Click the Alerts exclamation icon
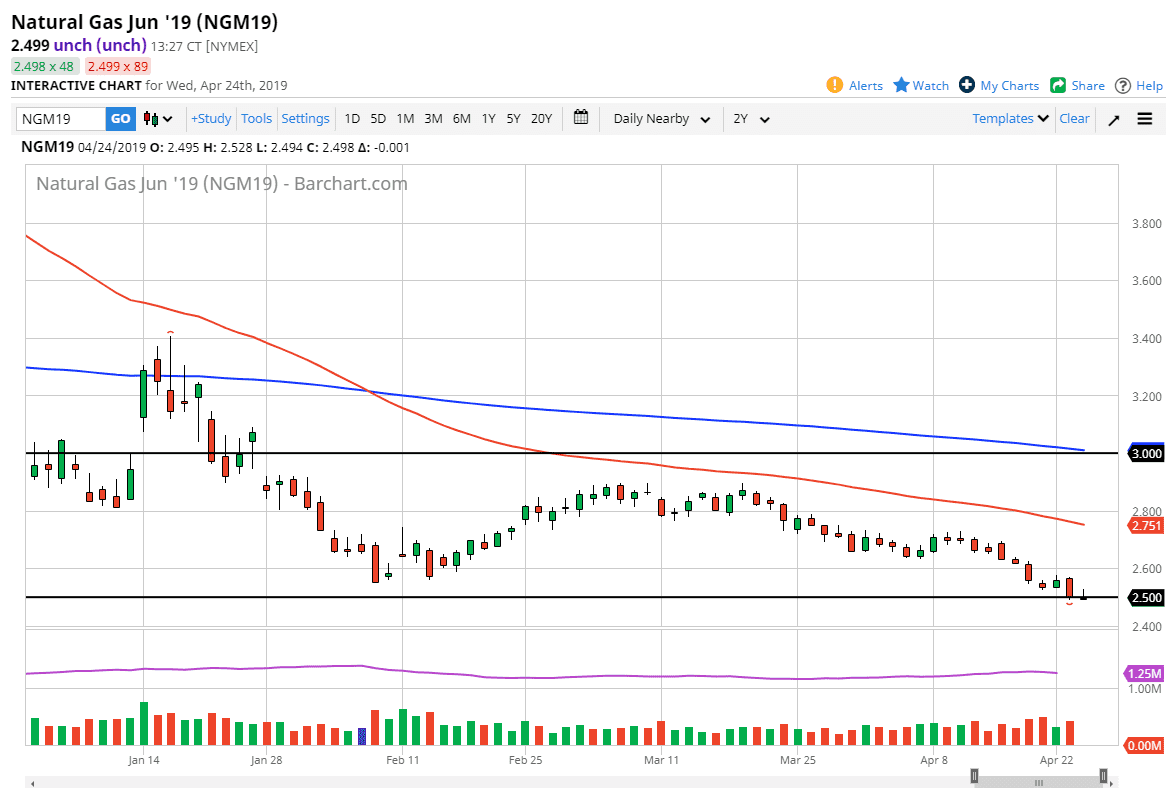This screenshot has height=788, width=1168. (x=835, y=85)
